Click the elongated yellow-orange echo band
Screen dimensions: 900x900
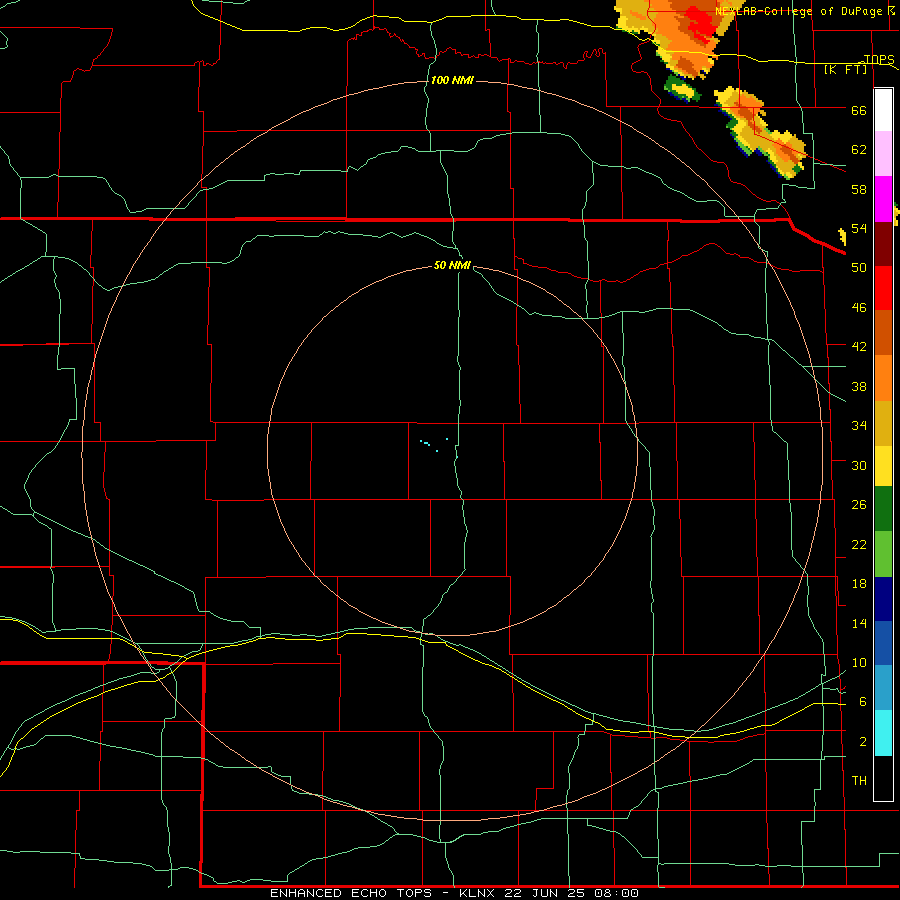click(x=761, y=131)
